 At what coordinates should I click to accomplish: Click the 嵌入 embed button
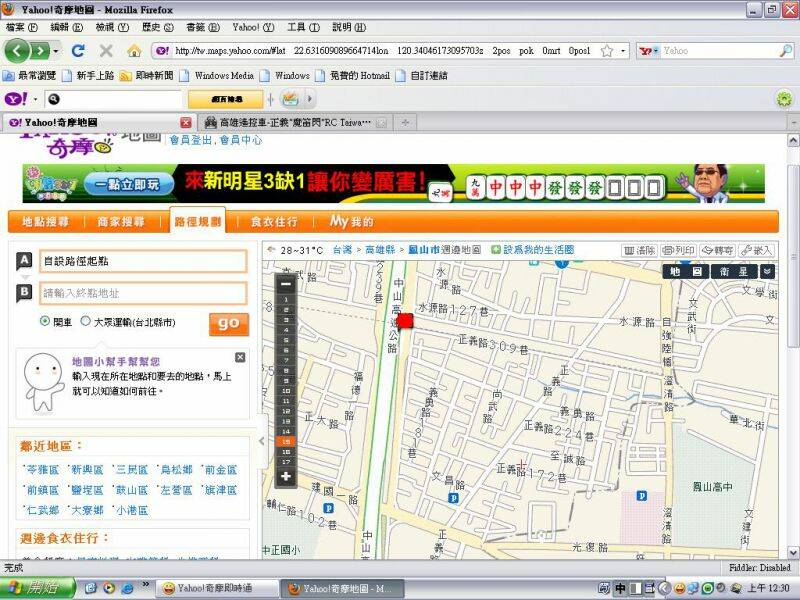click(x=756, y=250)
